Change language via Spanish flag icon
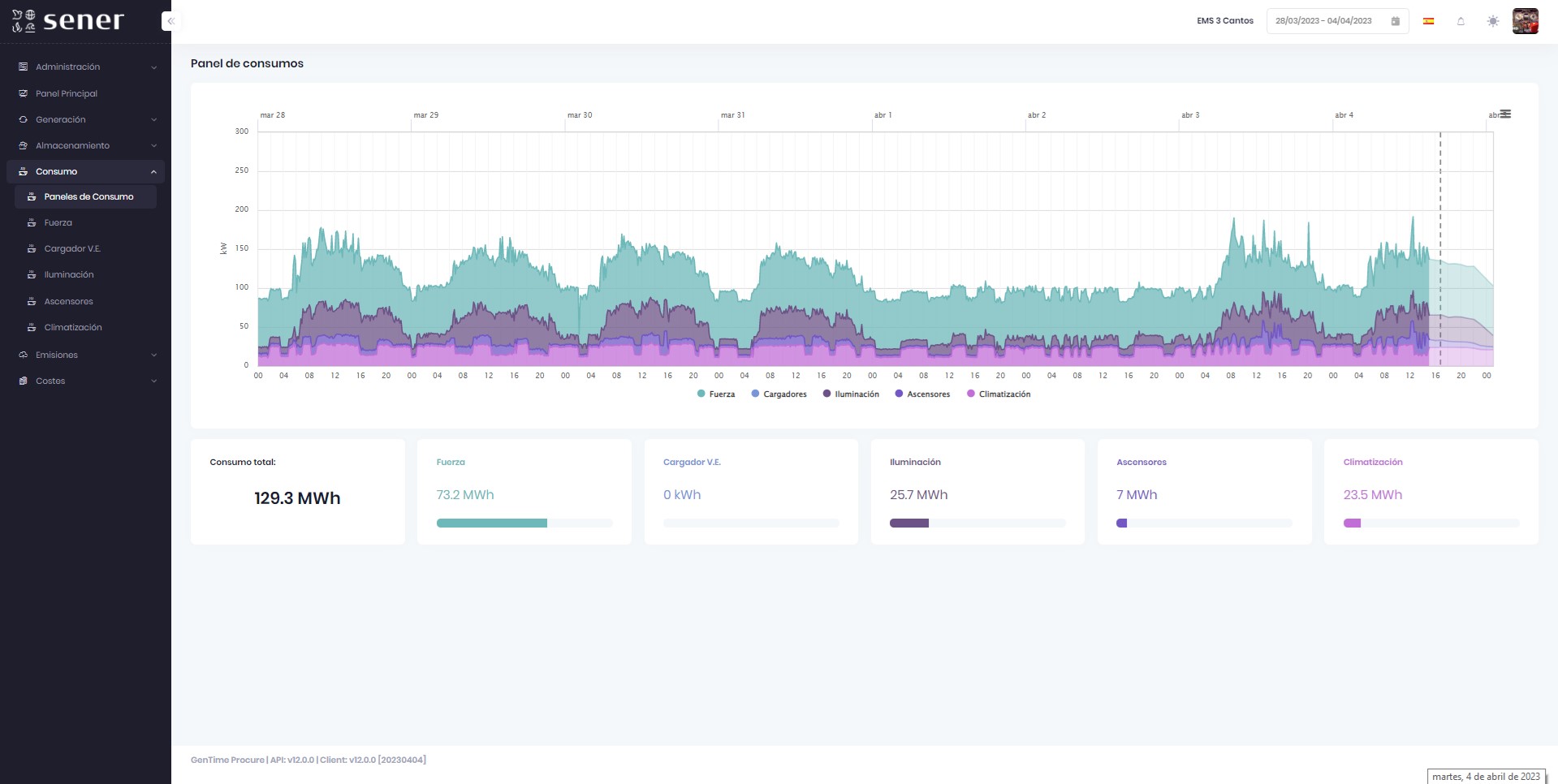This screenshot has height=784, width=1558. point(1428,21)
